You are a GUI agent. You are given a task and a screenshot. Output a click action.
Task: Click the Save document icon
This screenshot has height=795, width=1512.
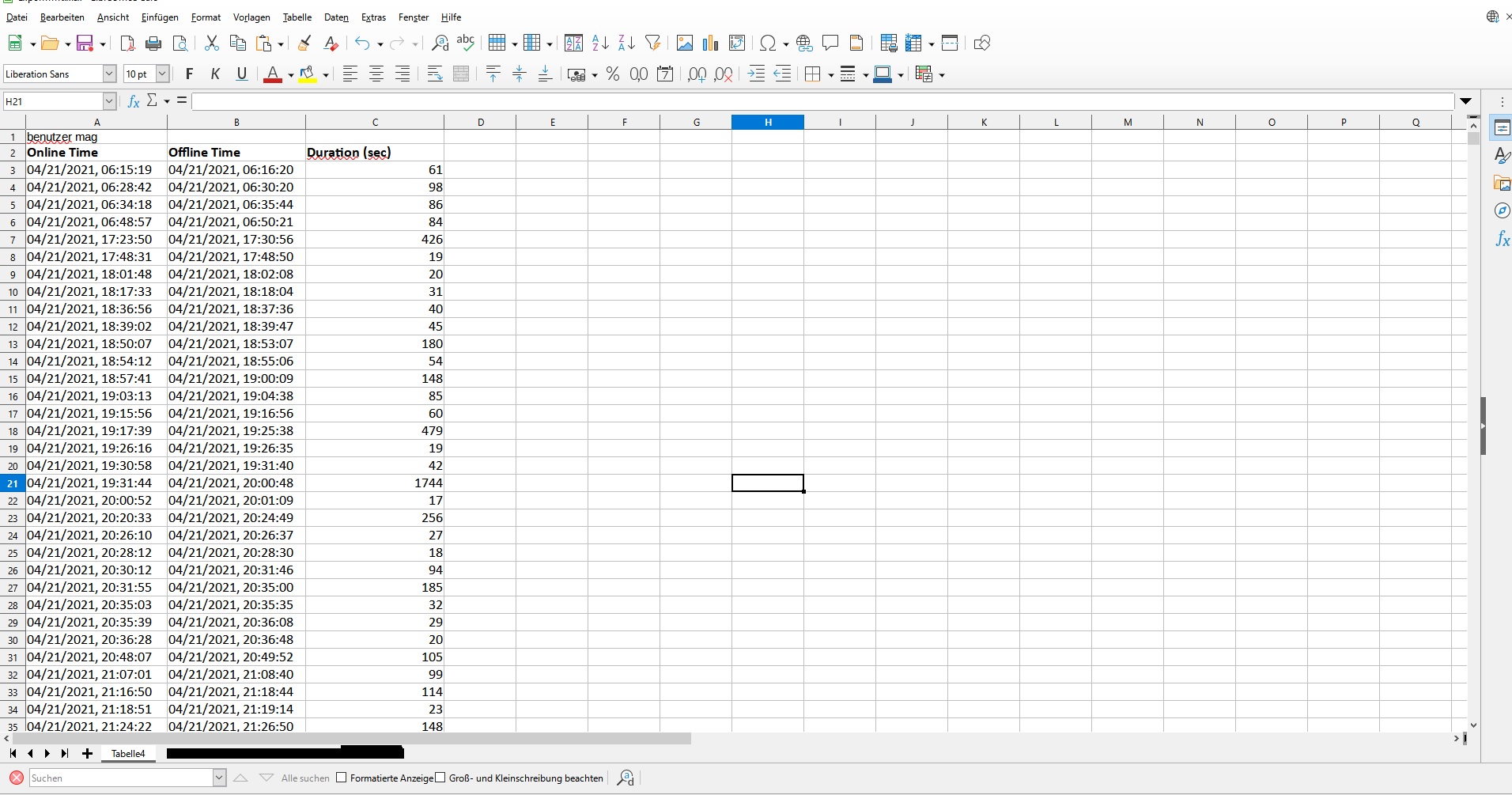[x=85, y=44]
